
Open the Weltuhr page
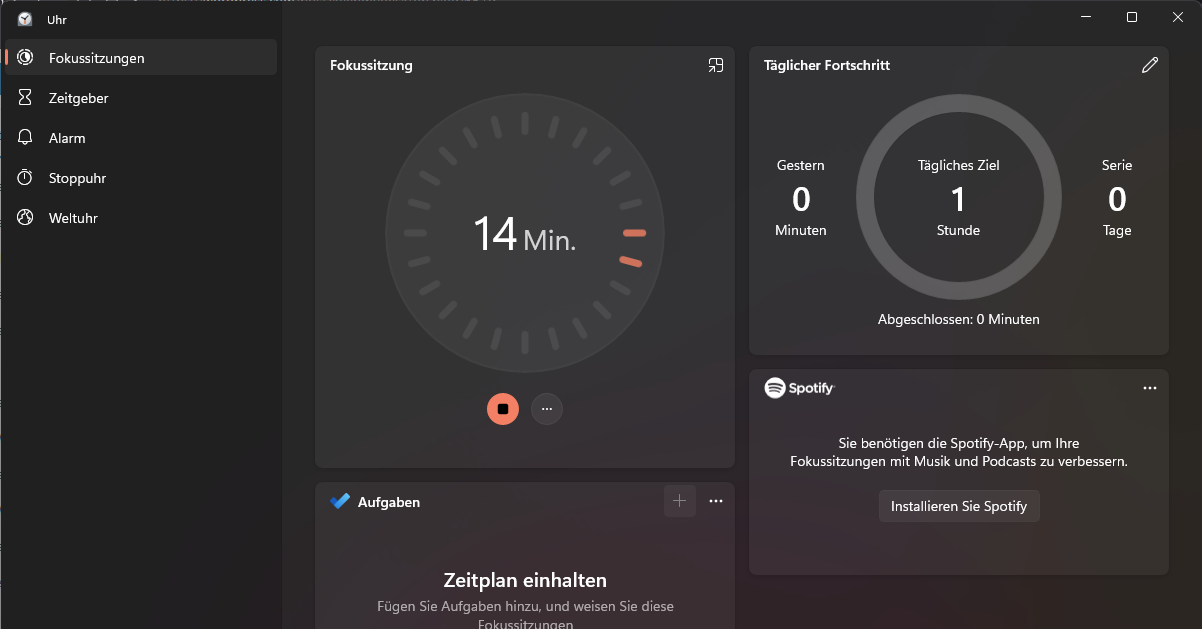coord(73,218)
